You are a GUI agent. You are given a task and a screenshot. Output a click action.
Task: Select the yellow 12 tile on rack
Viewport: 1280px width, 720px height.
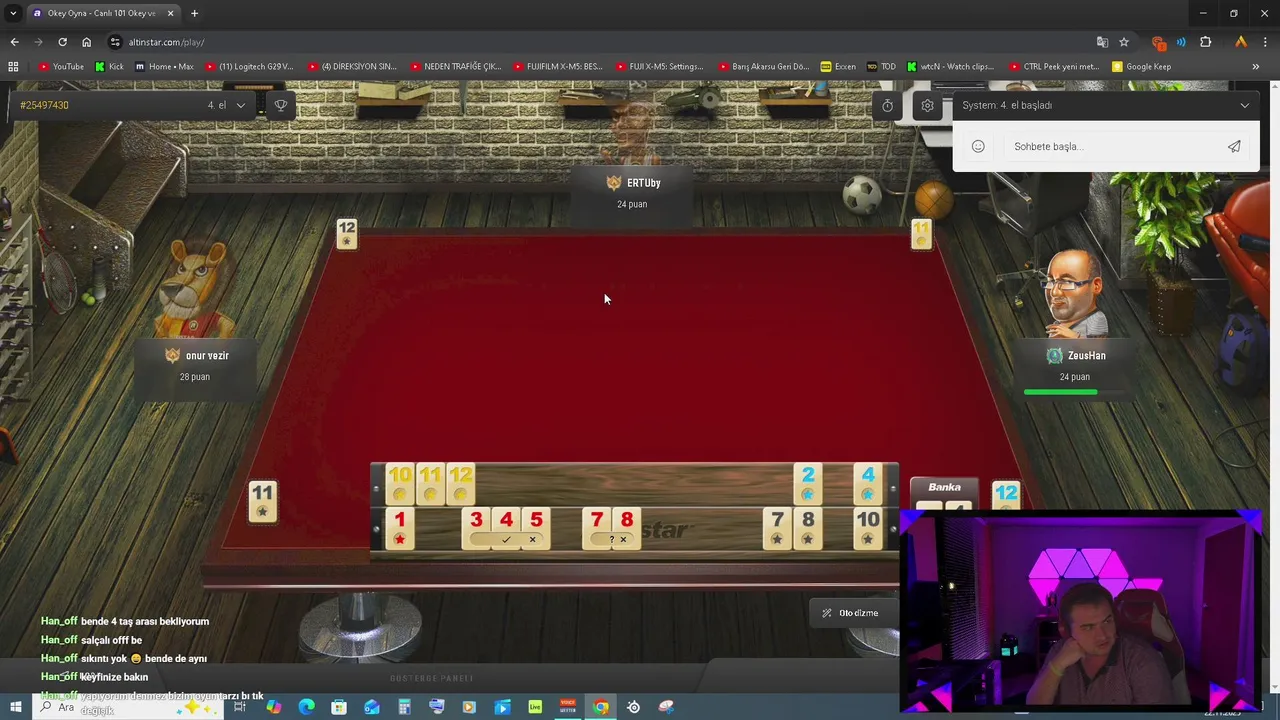pos(460,485)
